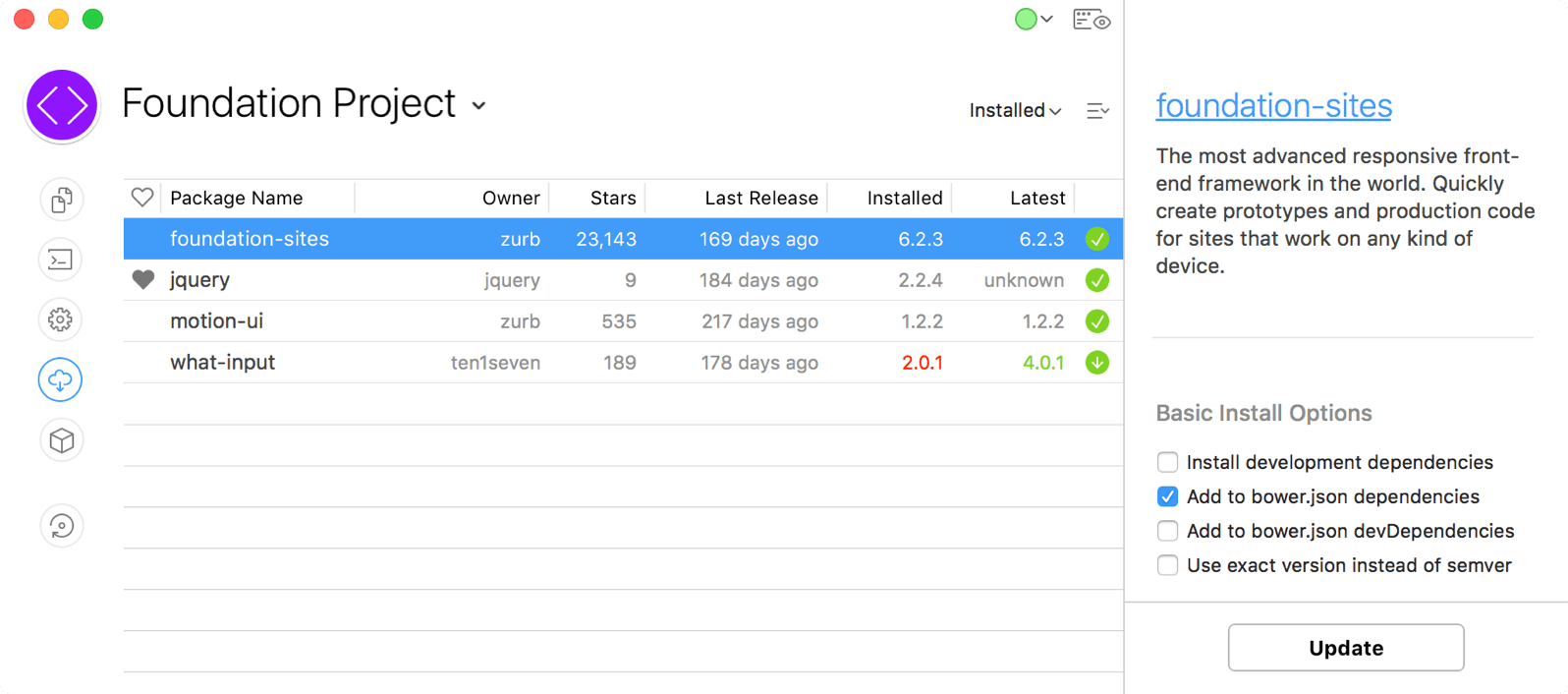Viewport: 1568px width, 694px height.
Task: Open the Files sidebar section
Action: [61, 201]
